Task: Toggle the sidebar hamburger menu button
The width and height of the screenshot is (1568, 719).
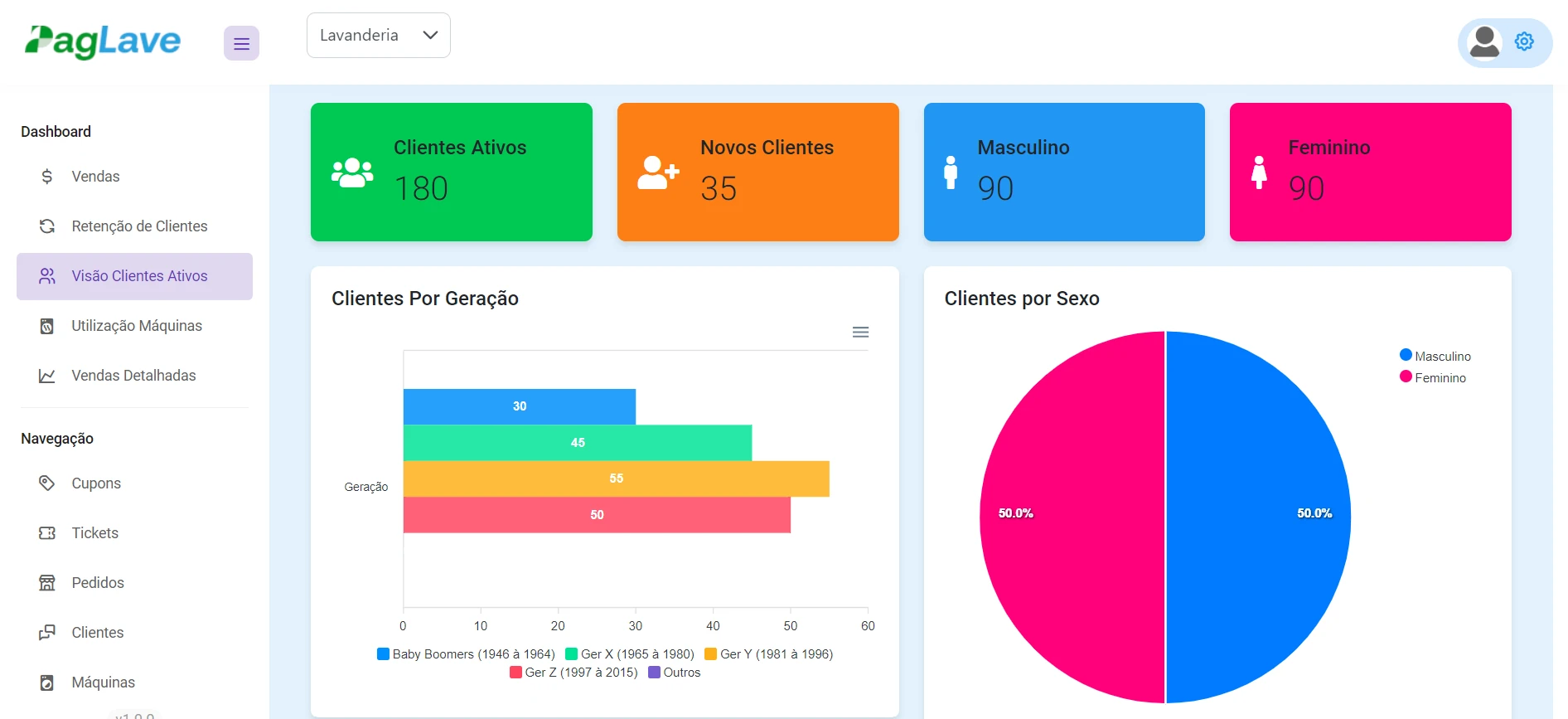Action: click(x=241, y=43)
